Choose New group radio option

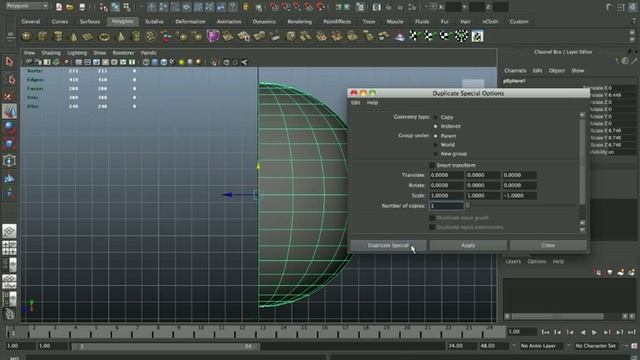click(x=436, y=154)
